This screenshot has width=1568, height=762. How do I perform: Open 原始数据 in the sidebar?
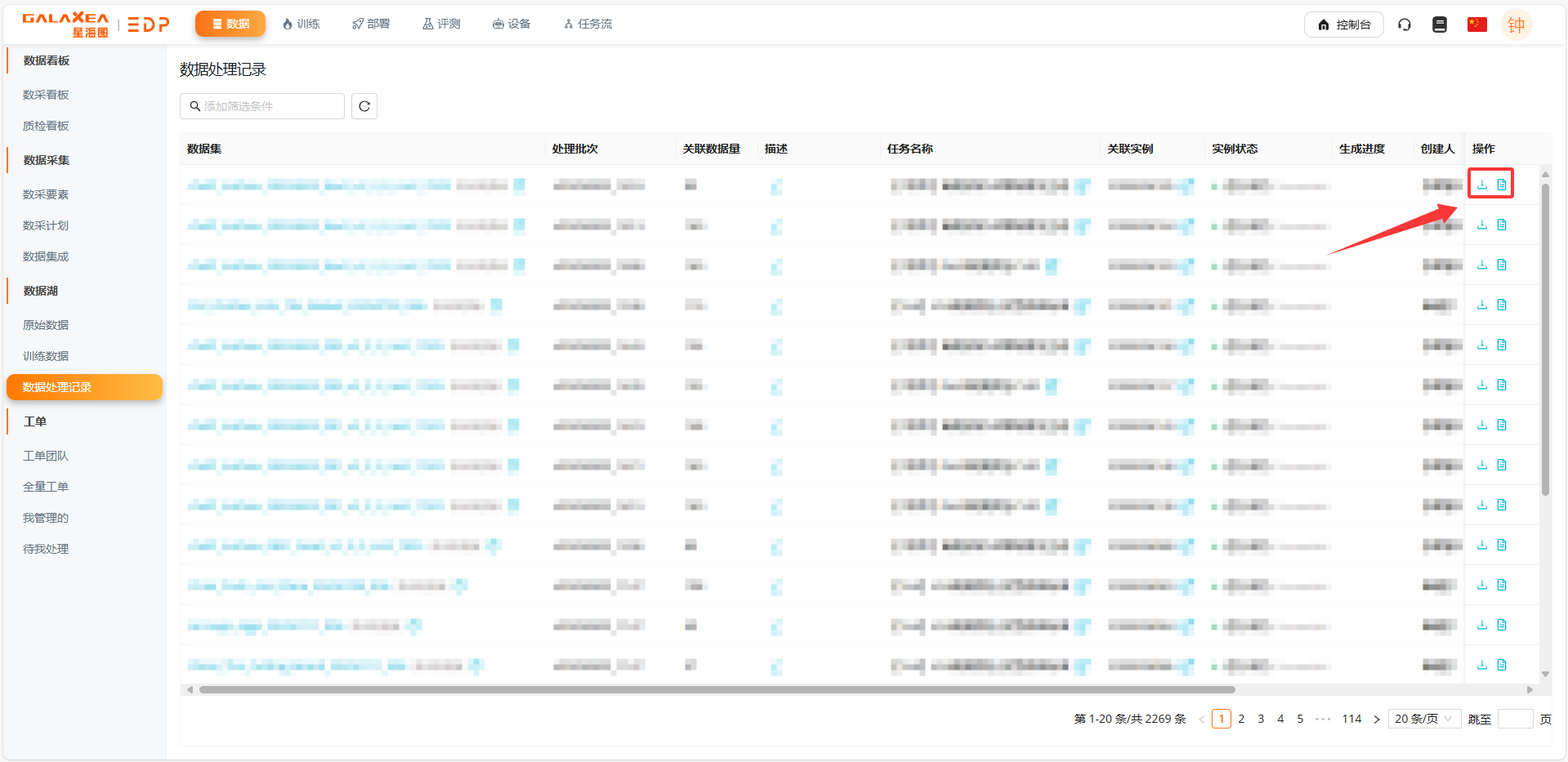tap(46, 325)
